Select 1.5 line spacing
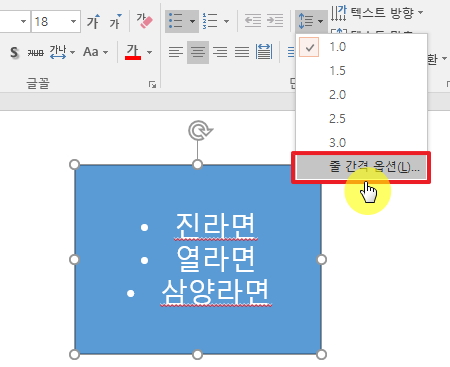The height and width of the screenshot is (367, 450). pyautogui.click(x=361, y=71)
